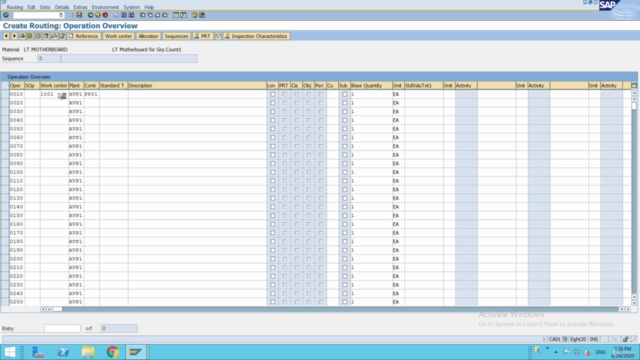The width and height of the screenshot is (640, 360).
Task: Click the Print icon in standard toolbar
Action: point(116,15)
